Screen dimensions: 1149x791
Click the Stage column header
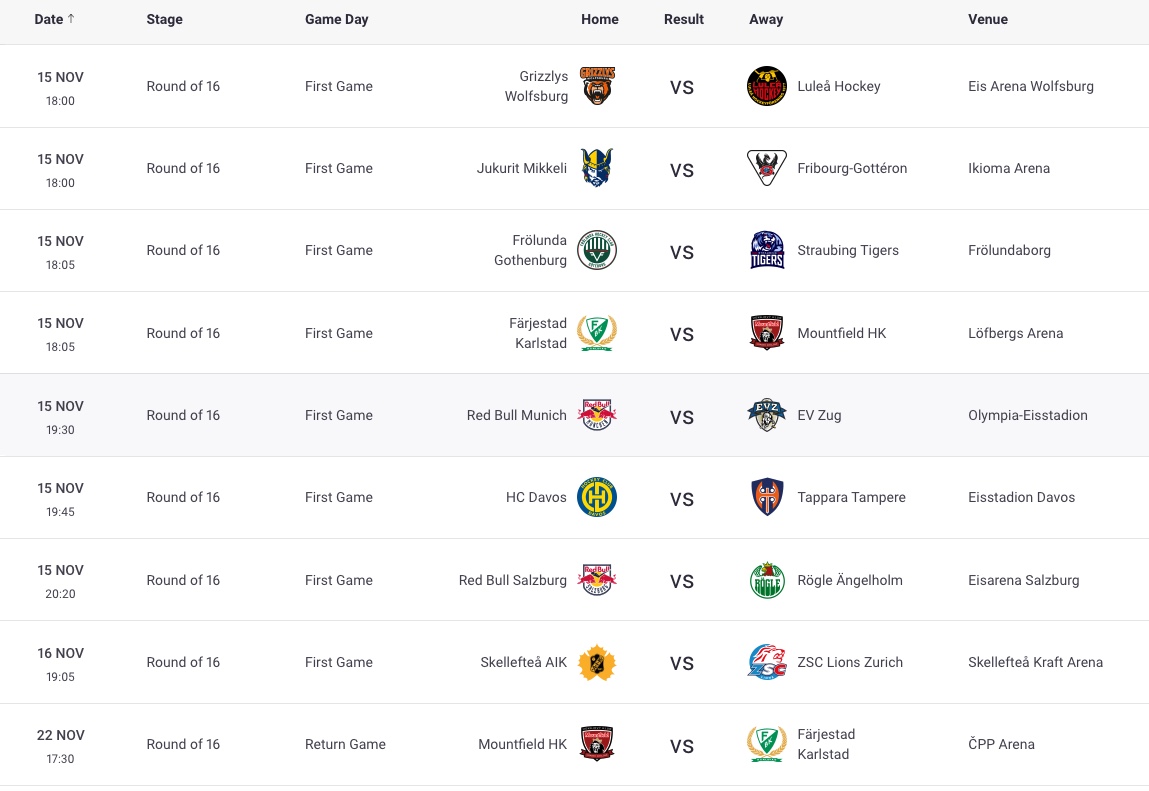point(164,19)
